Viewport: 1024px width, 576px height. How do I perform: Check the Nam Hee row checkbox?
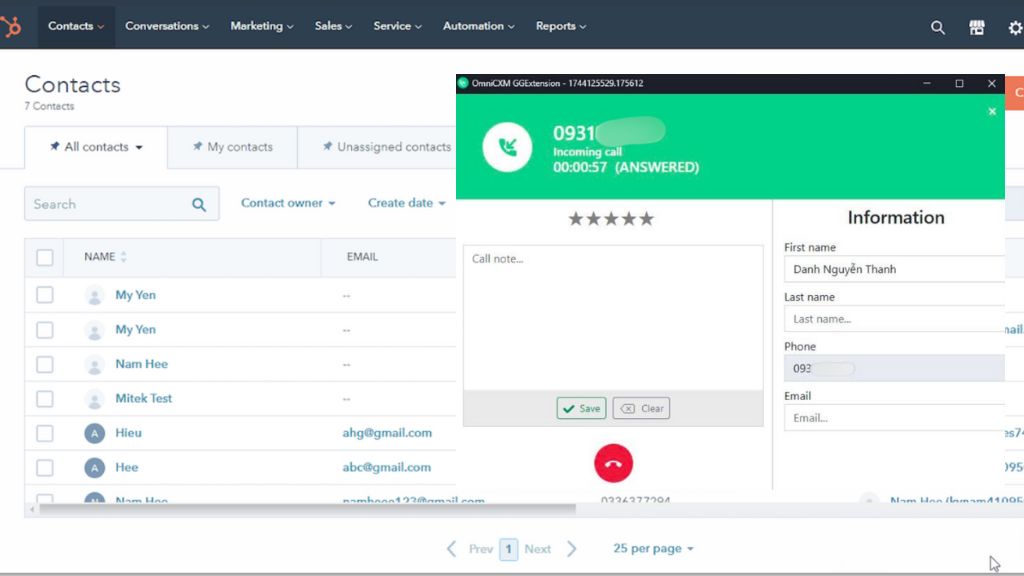[x=44, y=364]
